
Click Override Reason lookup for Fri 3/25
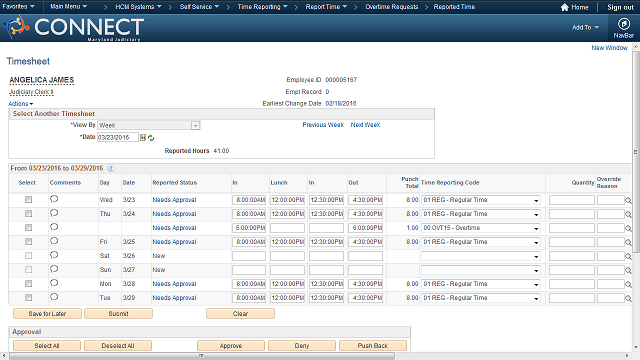coord(628,242)
